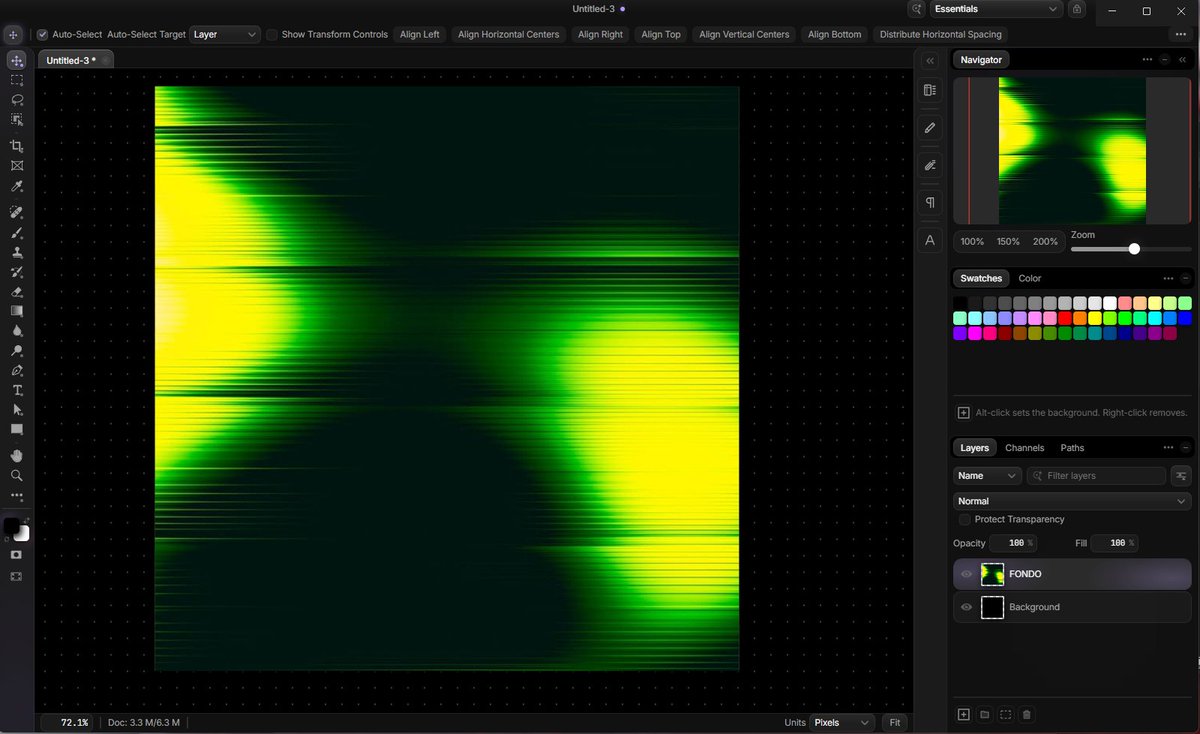Open the Essentials workspace dropdown
The image size is (1200, 734).
(996, 9)
